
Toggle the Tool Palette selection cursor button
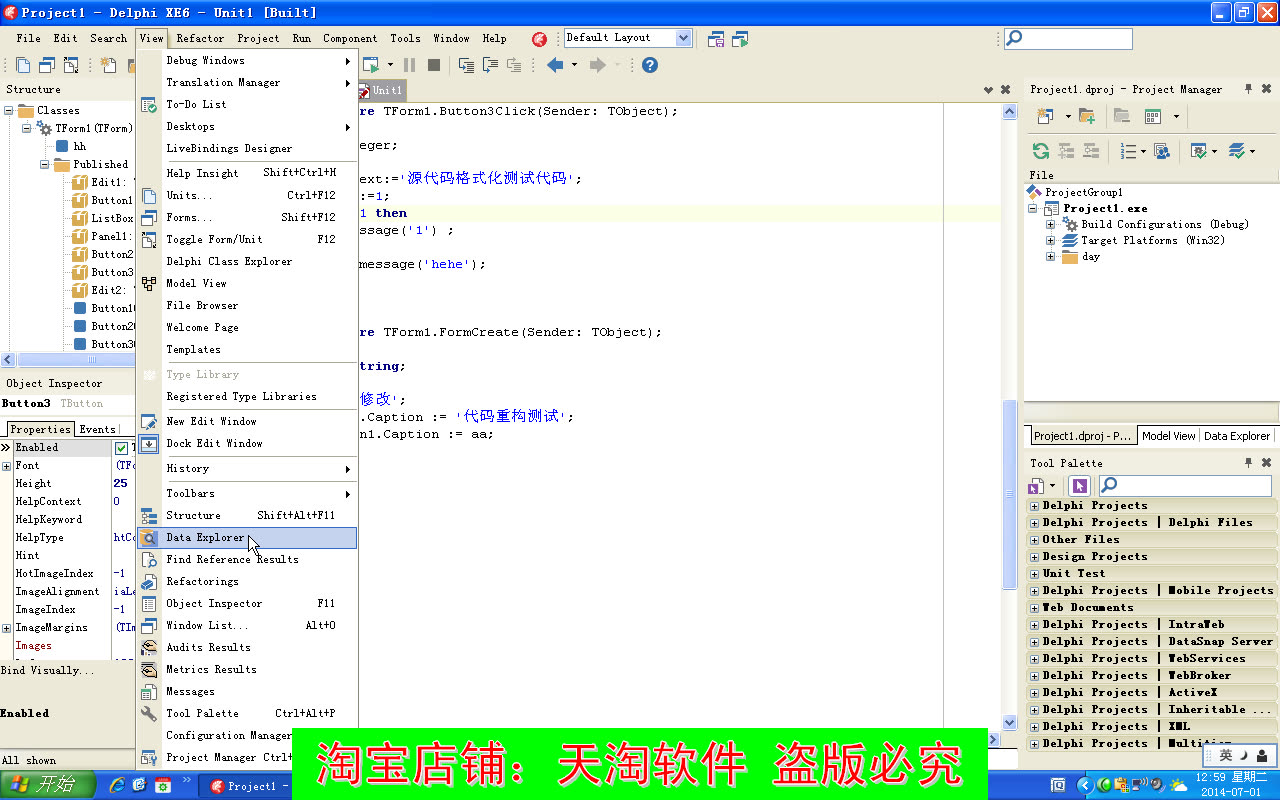1079,486
